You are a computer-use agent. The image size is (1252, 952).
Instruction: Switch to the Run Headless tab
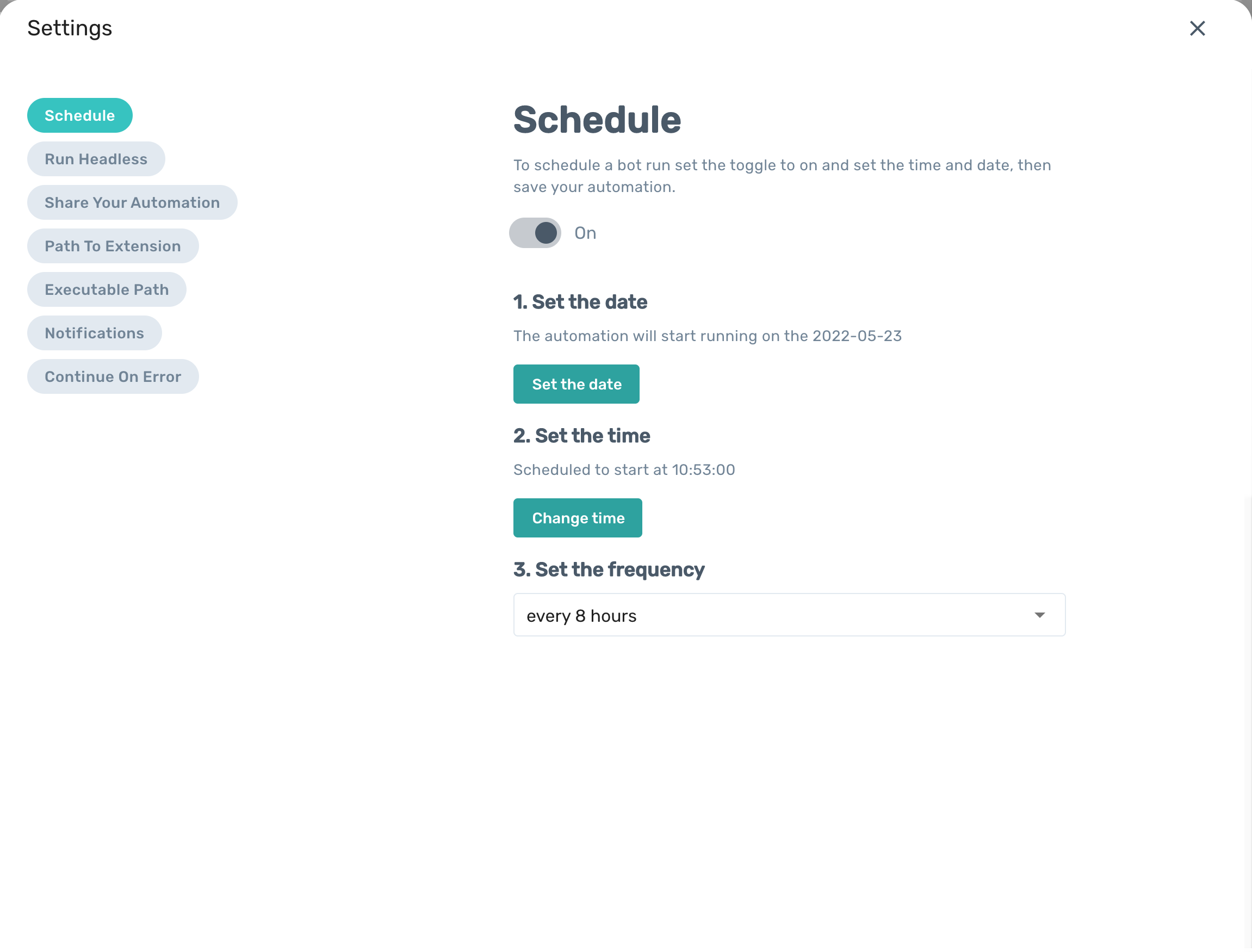point(96,159)
